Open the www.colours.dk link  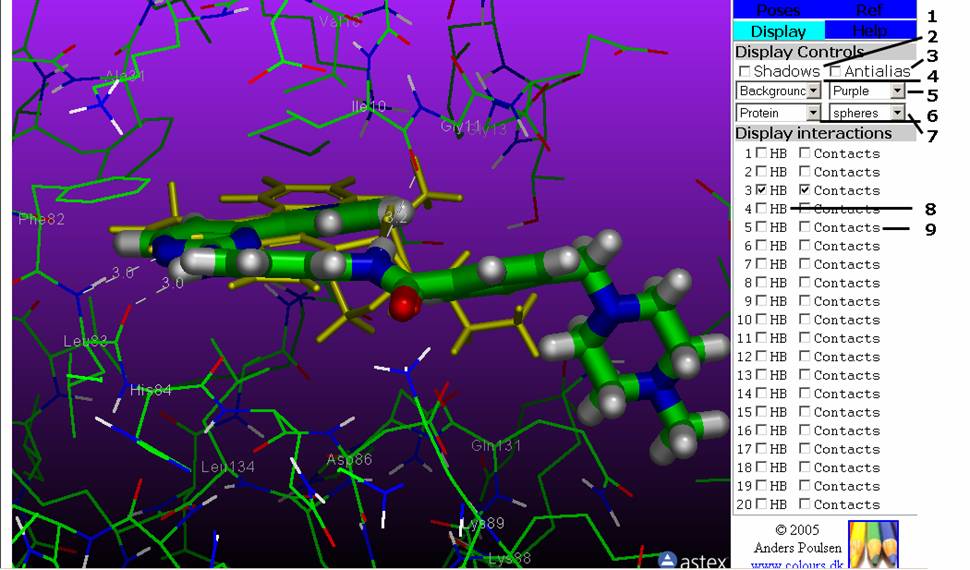point(797,564)
